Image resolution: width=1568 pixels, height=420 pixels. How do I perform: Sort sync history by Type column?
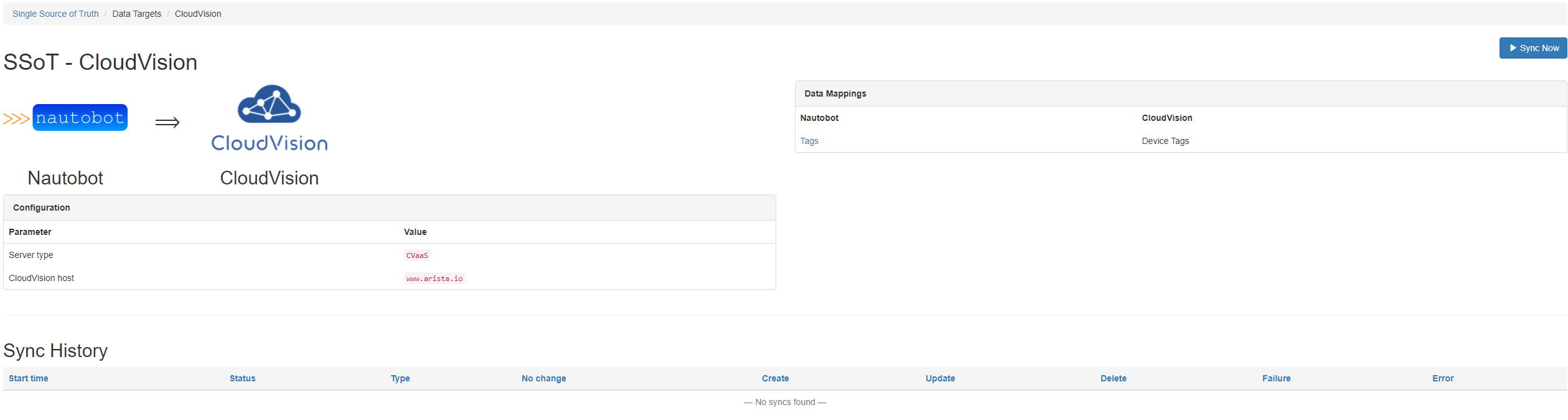pos(400,378)
